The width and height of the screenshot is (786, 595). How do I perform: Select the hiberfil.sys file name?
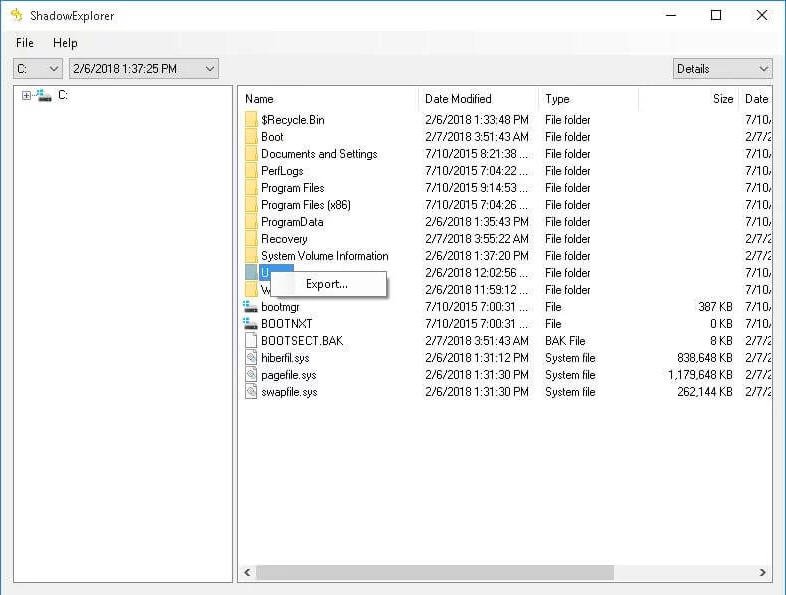(x=285, y=358)
